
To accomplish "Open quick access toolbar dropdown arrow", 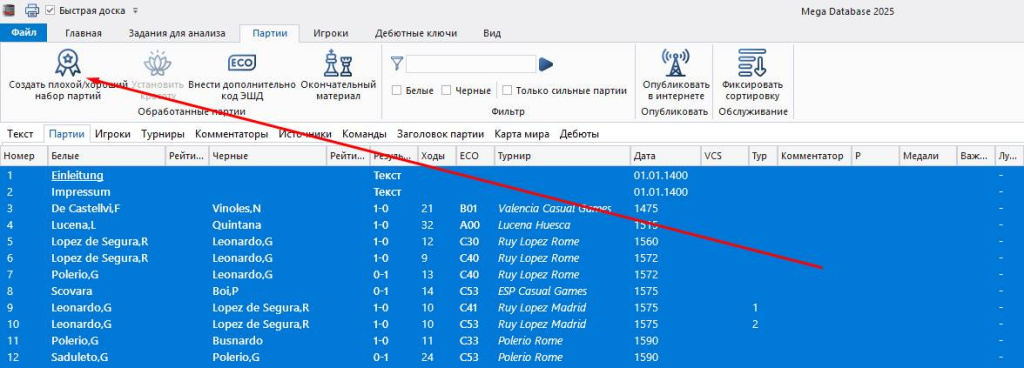I will tap(135, 10).
